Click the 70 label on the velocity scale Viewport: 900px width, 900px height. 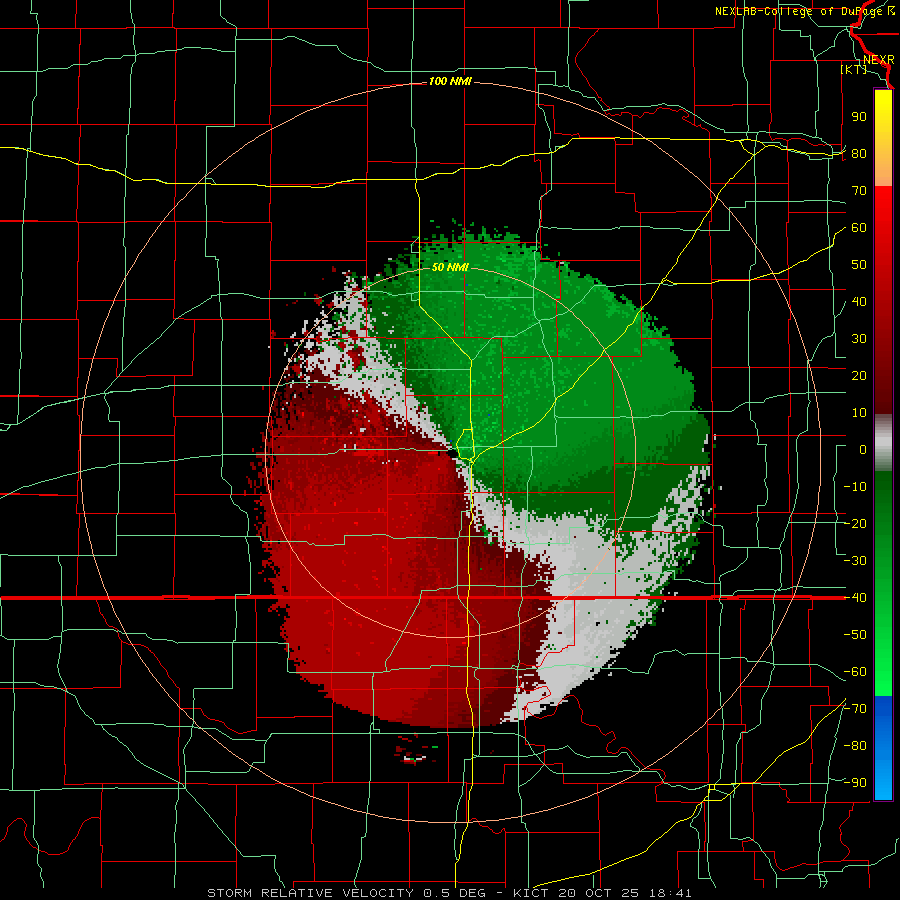coord(859,191)
